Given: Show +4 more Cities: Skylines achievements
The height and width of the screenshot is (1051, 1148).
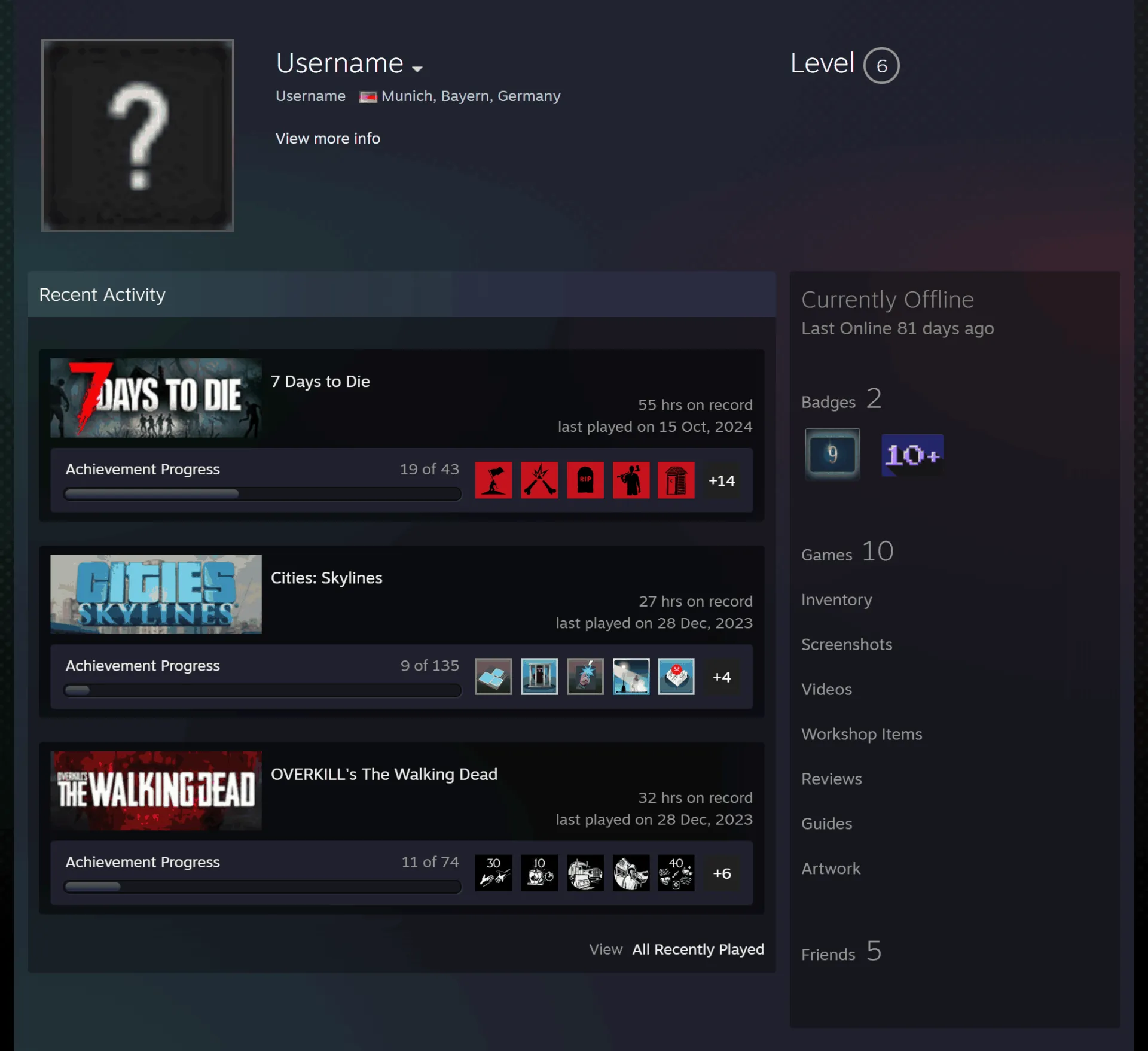Looking at the screenshot, I should [722, 677].
